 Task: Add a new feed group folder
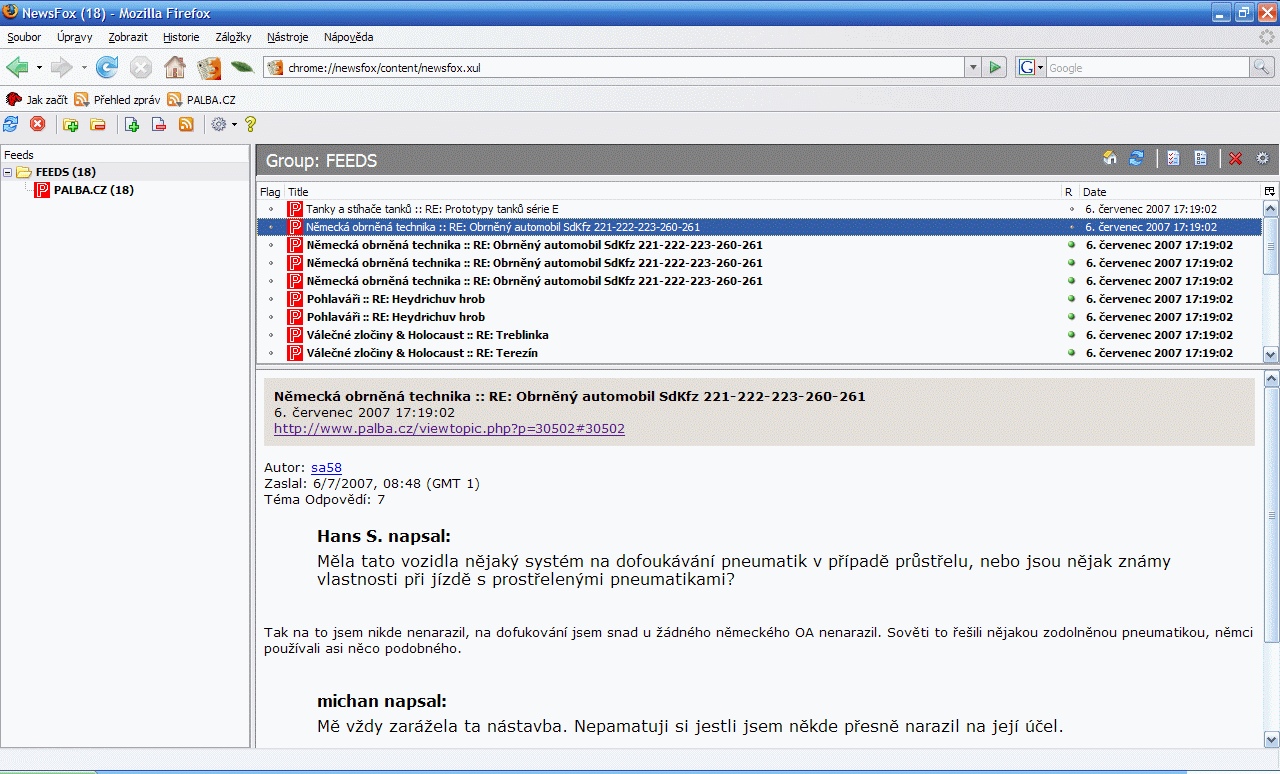70,124
